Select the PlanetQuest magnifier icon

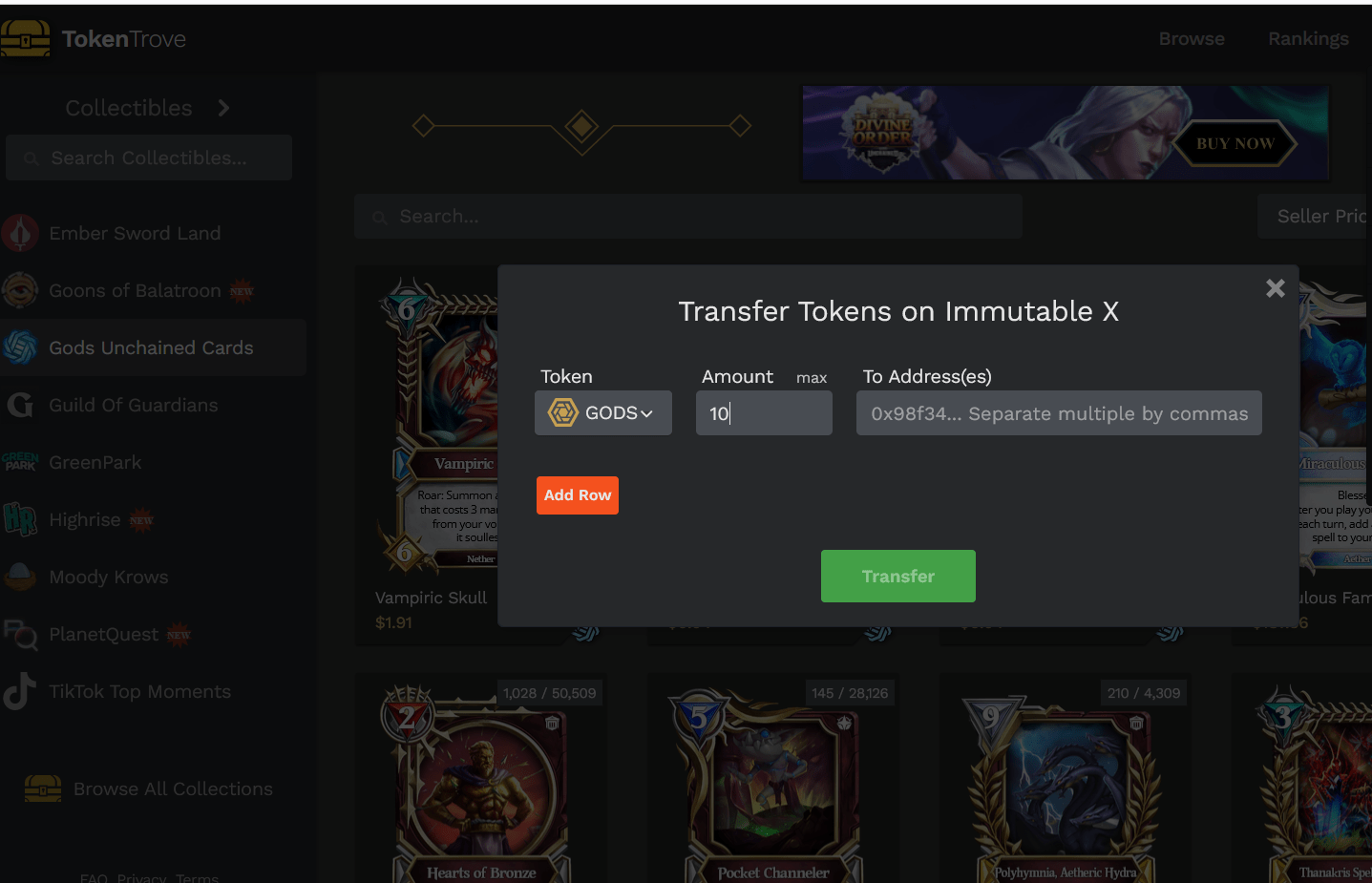point(20,634)
